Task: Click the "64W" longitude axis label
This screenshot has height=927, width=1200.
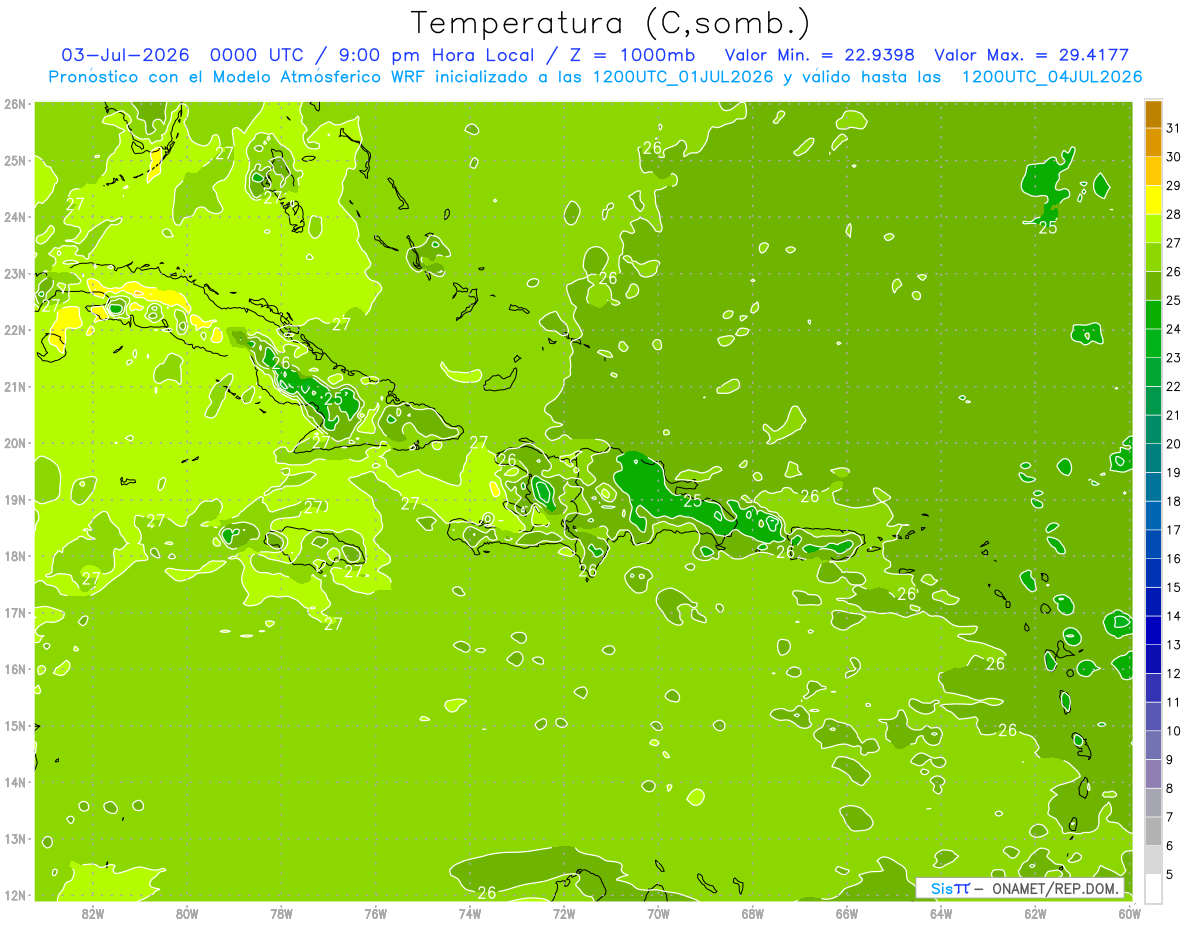Action: coord(941,914)
